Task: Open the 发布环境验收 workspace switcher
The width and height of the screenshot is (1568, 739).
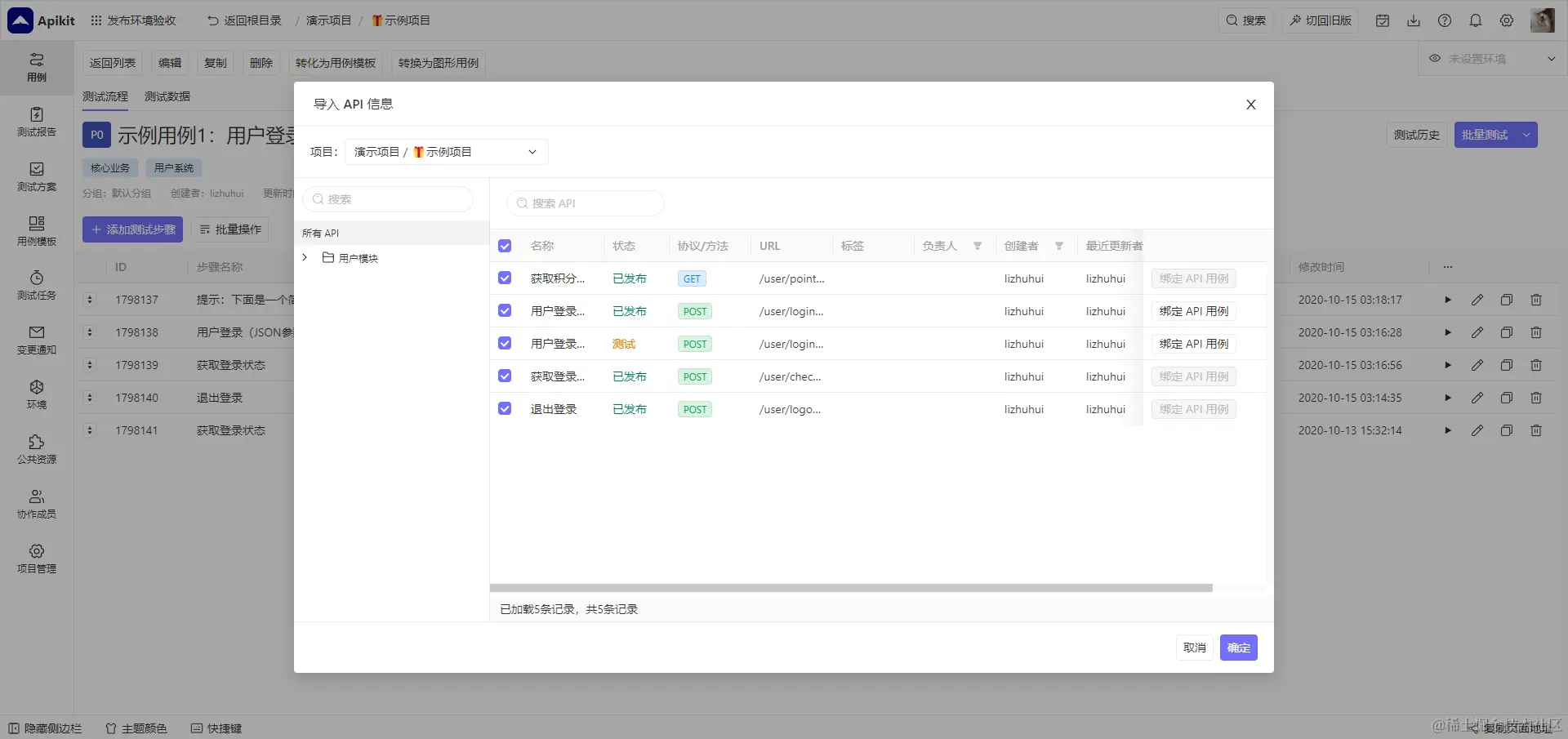Action: (x=133, y=20)
